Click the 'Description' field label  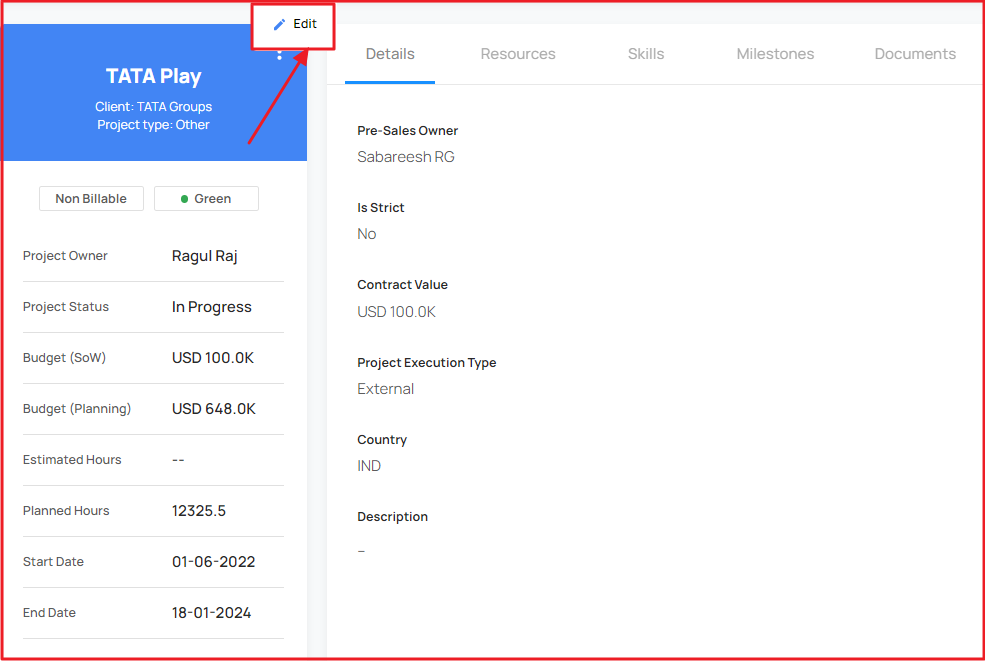(x=393, y=517)
